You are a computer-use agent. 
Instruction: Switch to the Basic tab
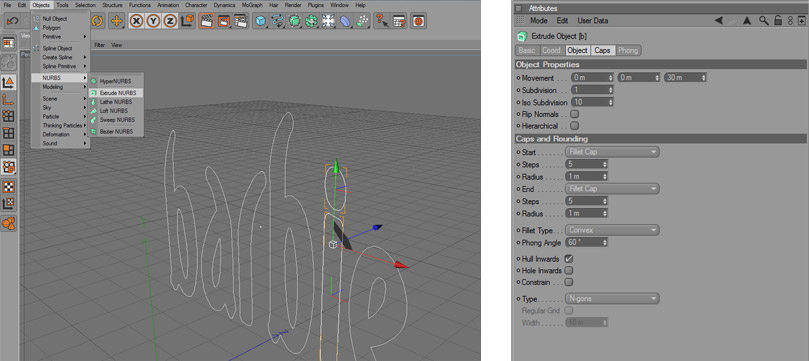527,51
